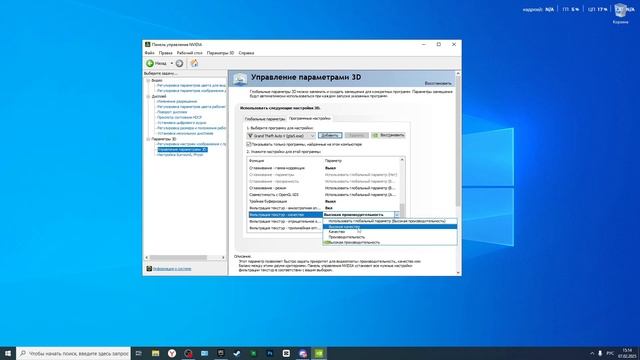Select Поворот дисплея in task tree

coord(172,112)
